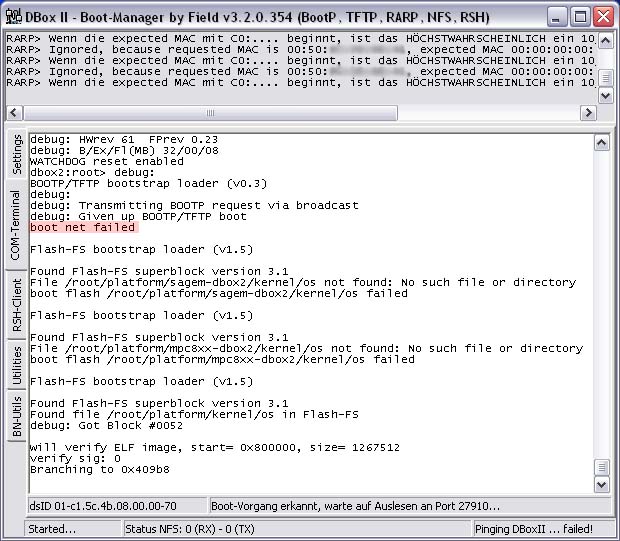The width and height of the screenshot is (620, 541).
Task: Click 'verify sig: 0' line
Action: 75,458
